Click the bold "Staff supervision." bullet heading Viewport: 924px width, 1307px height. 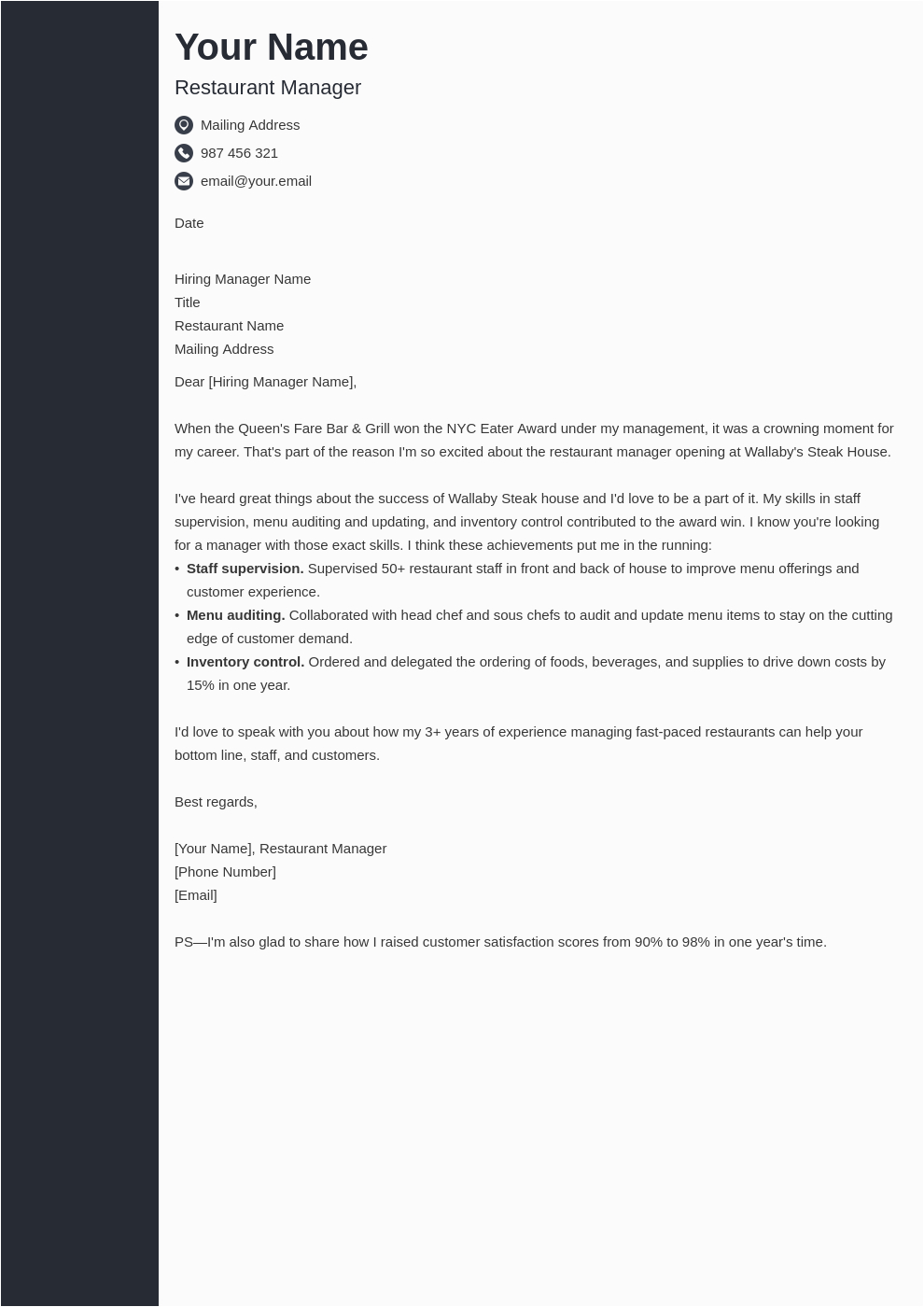click(245, 569)
